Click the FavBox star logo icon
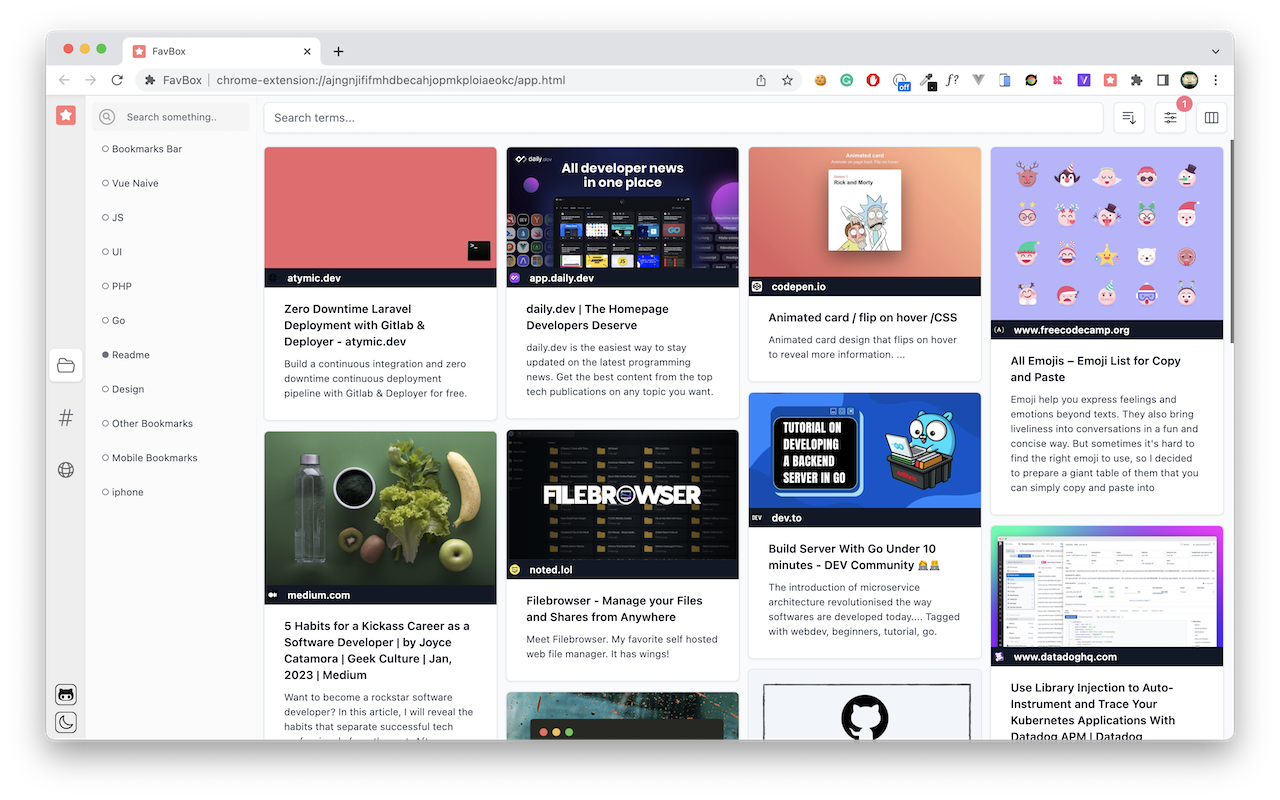 click(x=65, y=115)
